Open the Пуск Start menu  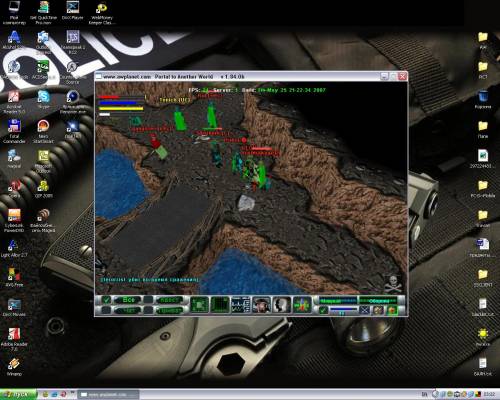(x=18, y=395)
